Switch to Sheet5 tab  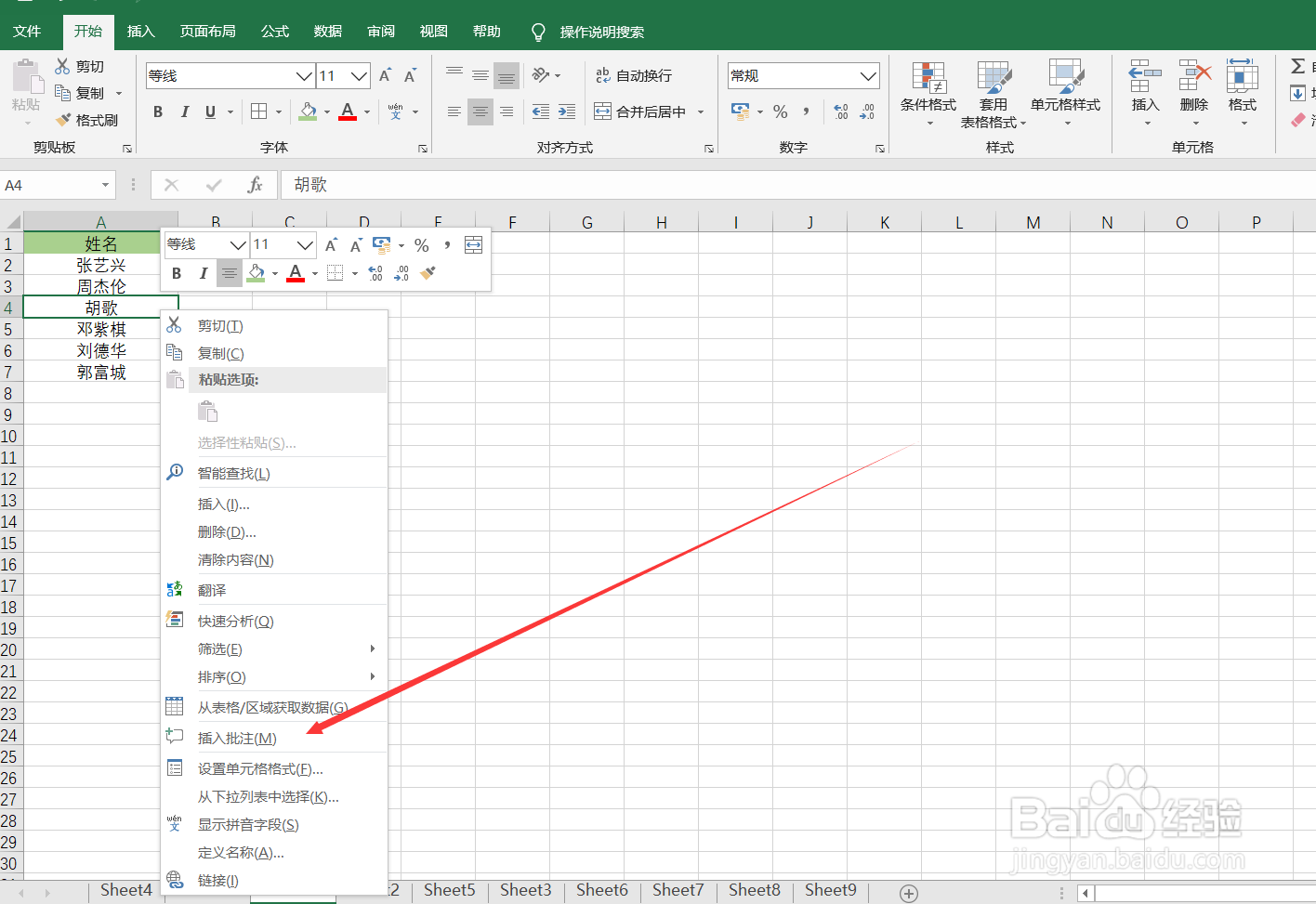tap(450, 890)
